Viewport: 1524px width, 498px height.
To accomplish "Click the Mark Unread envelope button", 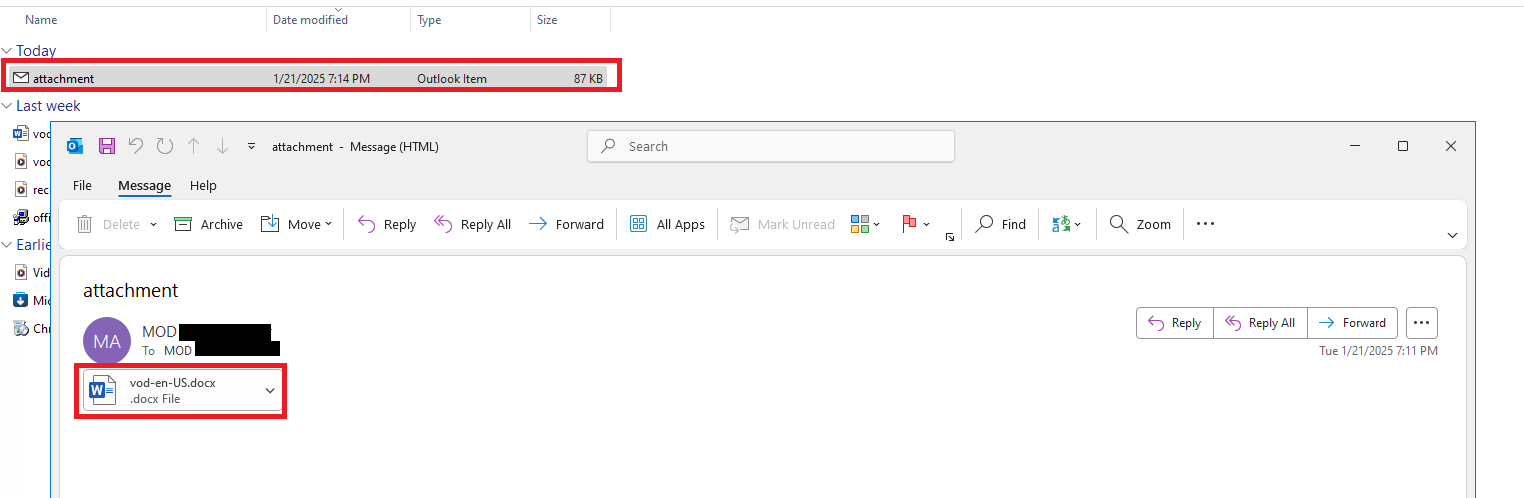I will (782, 224).
